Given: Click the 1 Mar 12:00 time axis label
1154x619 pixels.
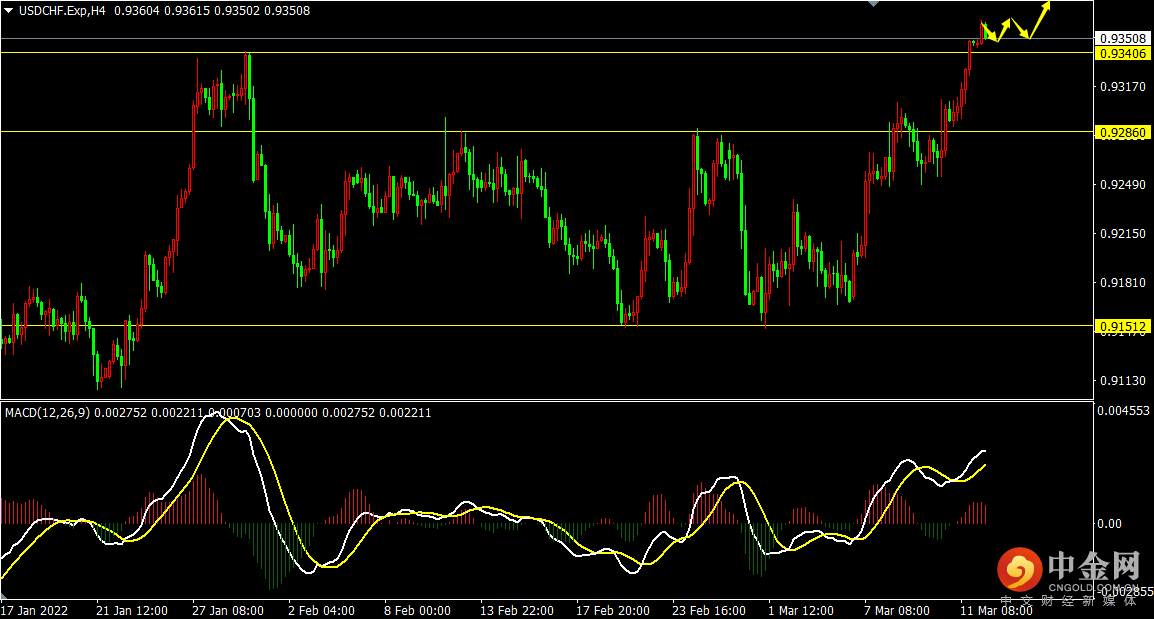Looking at the screenshot, I should pyautogui.click(x=801, y=611).
